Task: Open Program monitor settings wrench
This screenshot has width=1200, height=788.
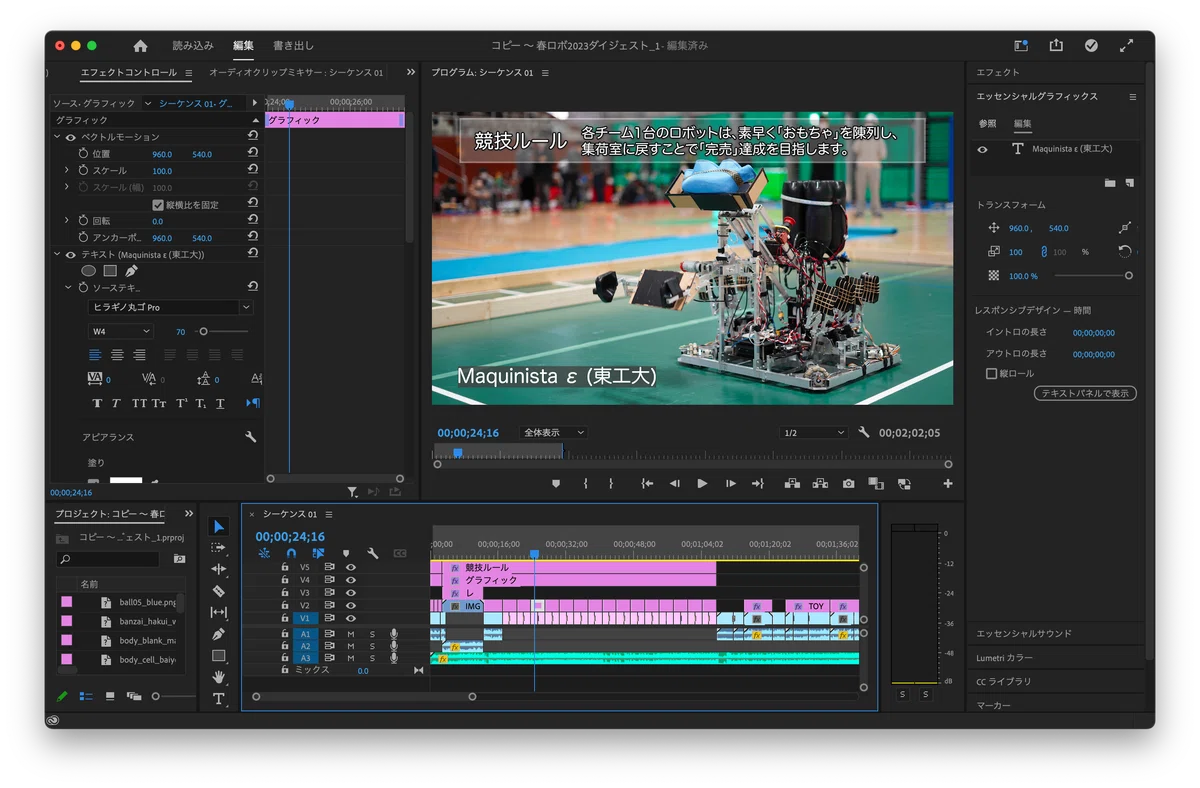Action: (x=864, y=433)
